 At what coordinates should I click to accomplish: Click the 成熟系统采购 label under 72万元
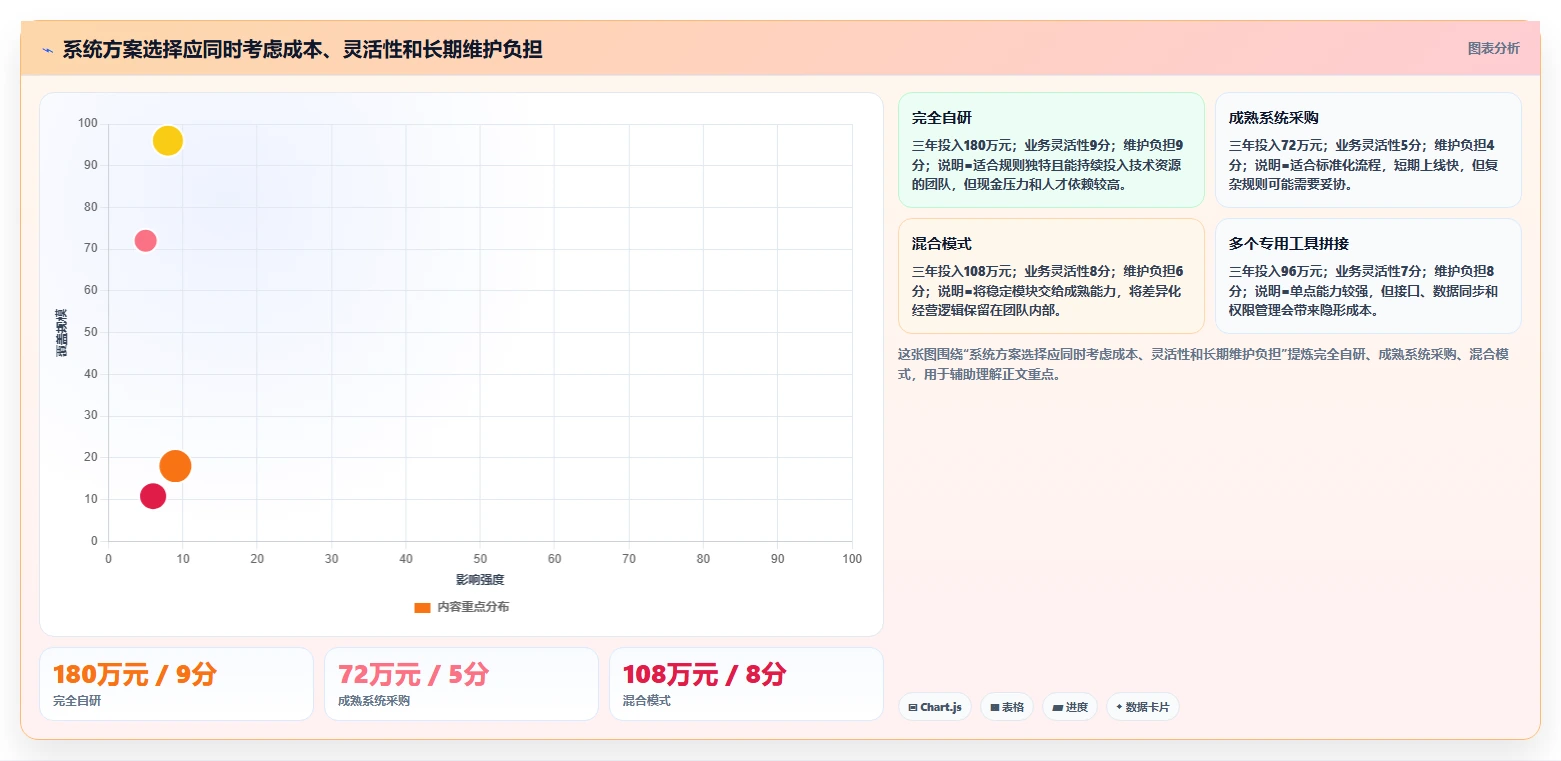pos(374,701)
